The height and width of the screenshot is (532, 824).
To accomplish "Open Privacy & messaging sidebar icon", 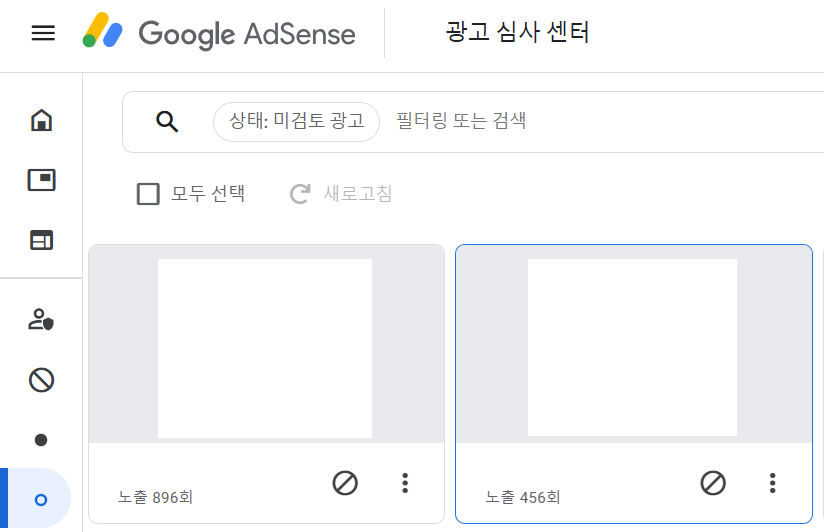I will (41, 320).
